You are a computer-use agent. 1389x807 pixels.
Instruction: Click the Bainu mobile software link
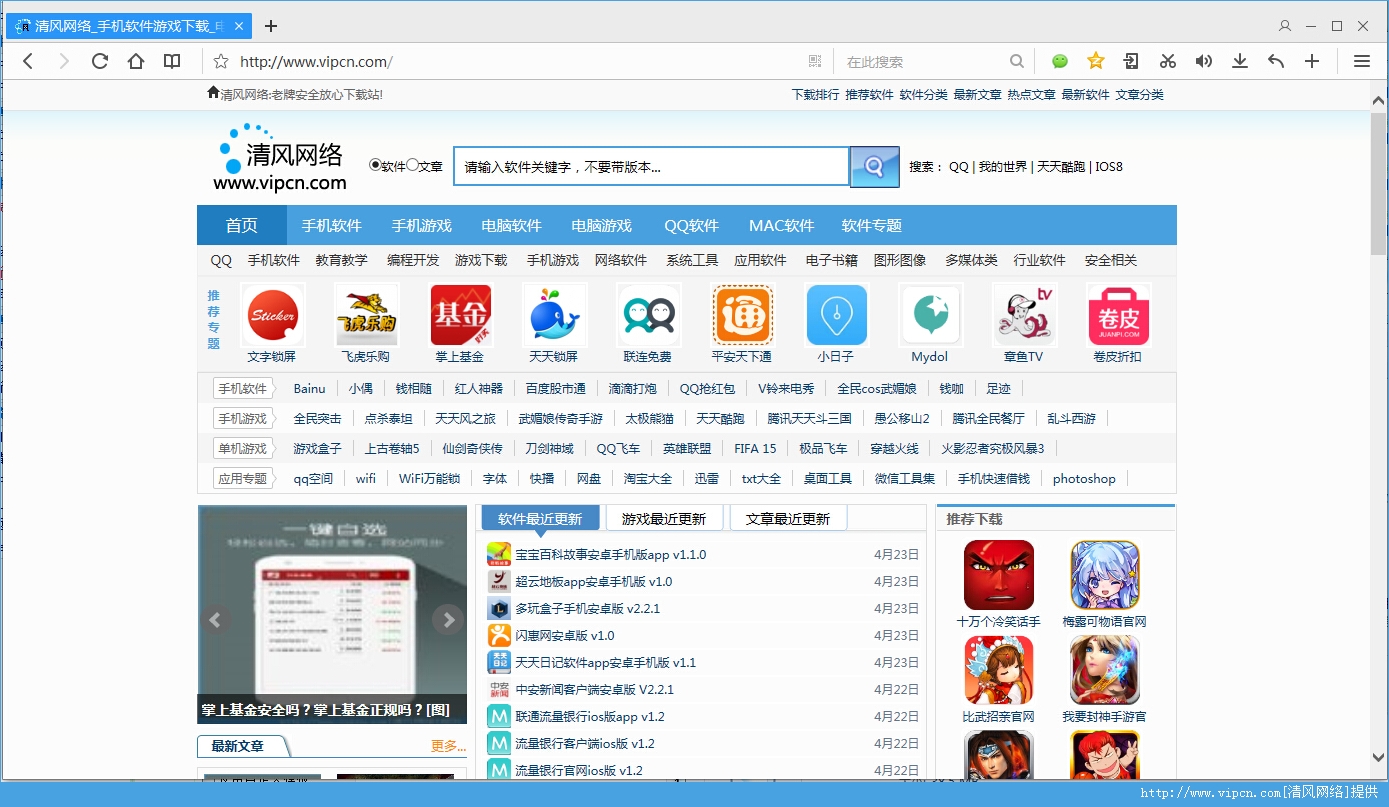[x=310, y=388]
